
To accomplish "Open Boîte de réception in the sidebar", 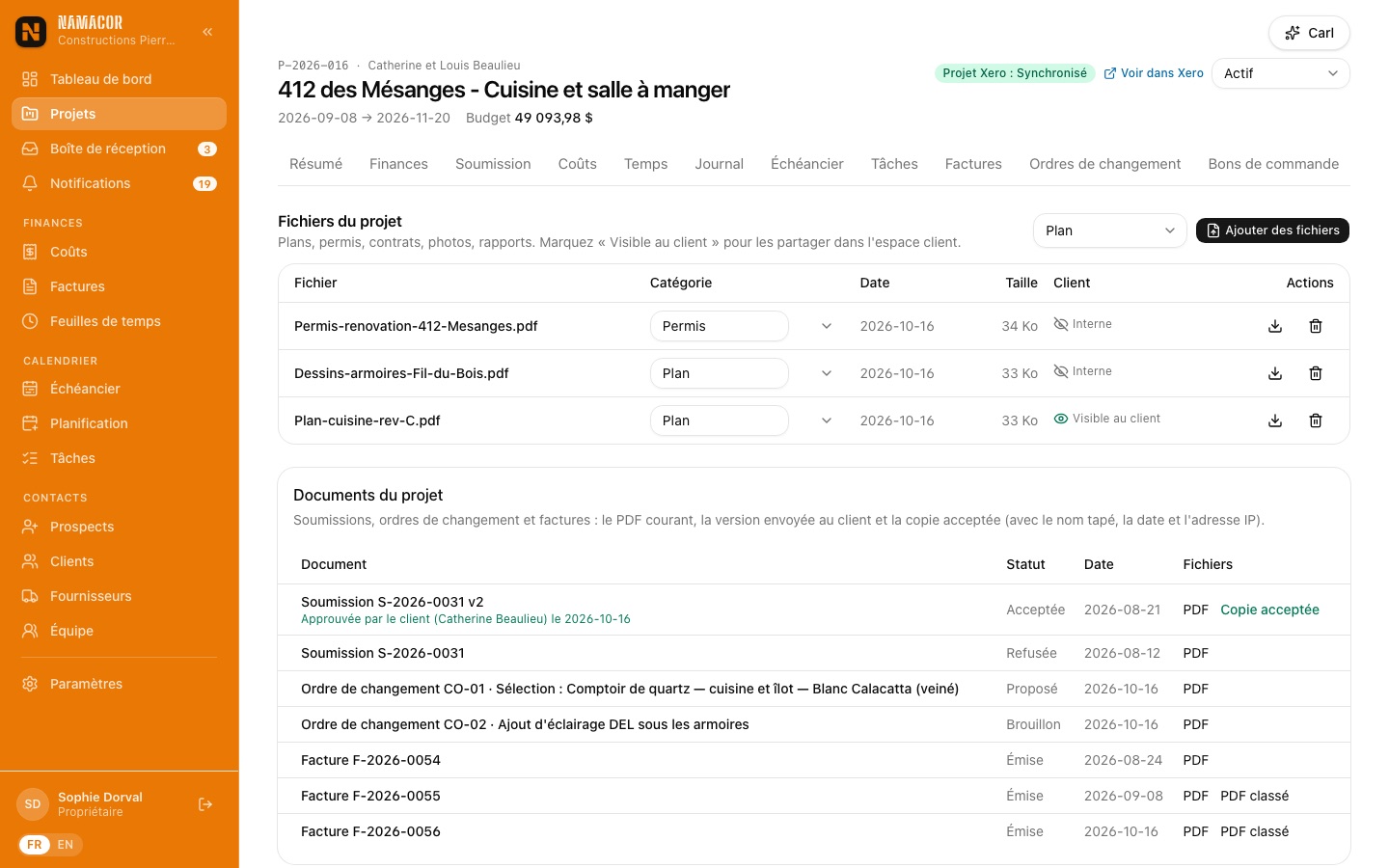I will (x=119, y=149).
